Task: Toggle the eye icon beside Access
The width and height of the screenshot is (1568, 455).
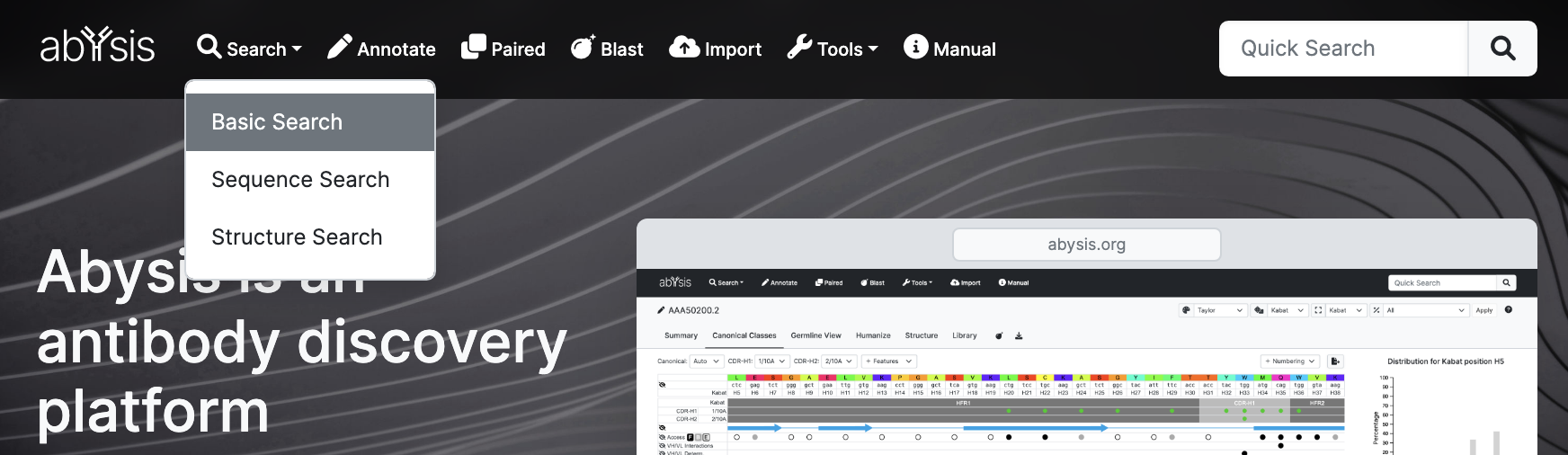Action: click(x=663, y=437)
